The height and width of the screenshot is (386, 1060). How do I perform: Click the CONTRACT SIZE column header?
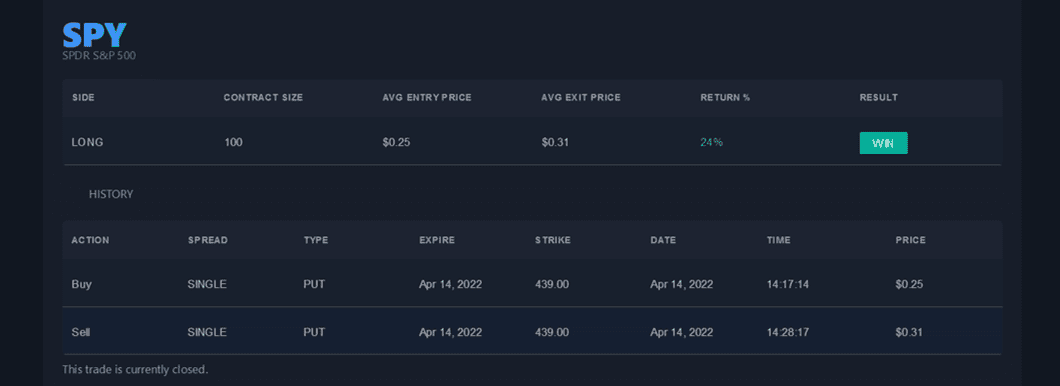coord(263,97)
